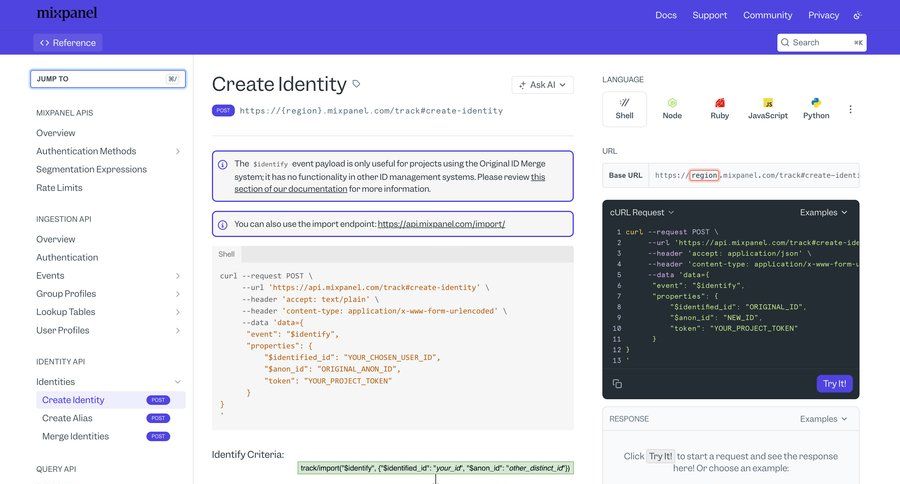The image size is (900, 484).
Task: Open Create Identity in sidebar
Action: (73, 400)
